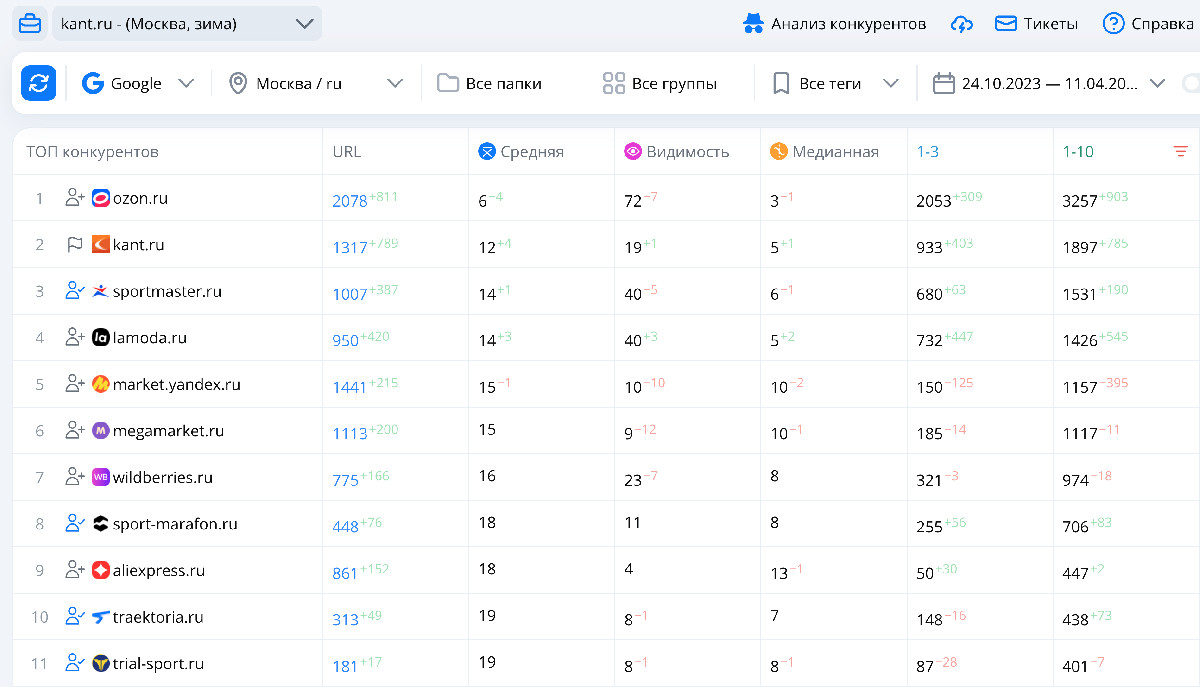Click the wildberries.ru favicon
This screenshot has width=1200, height=687.
[x=101, y=477]
